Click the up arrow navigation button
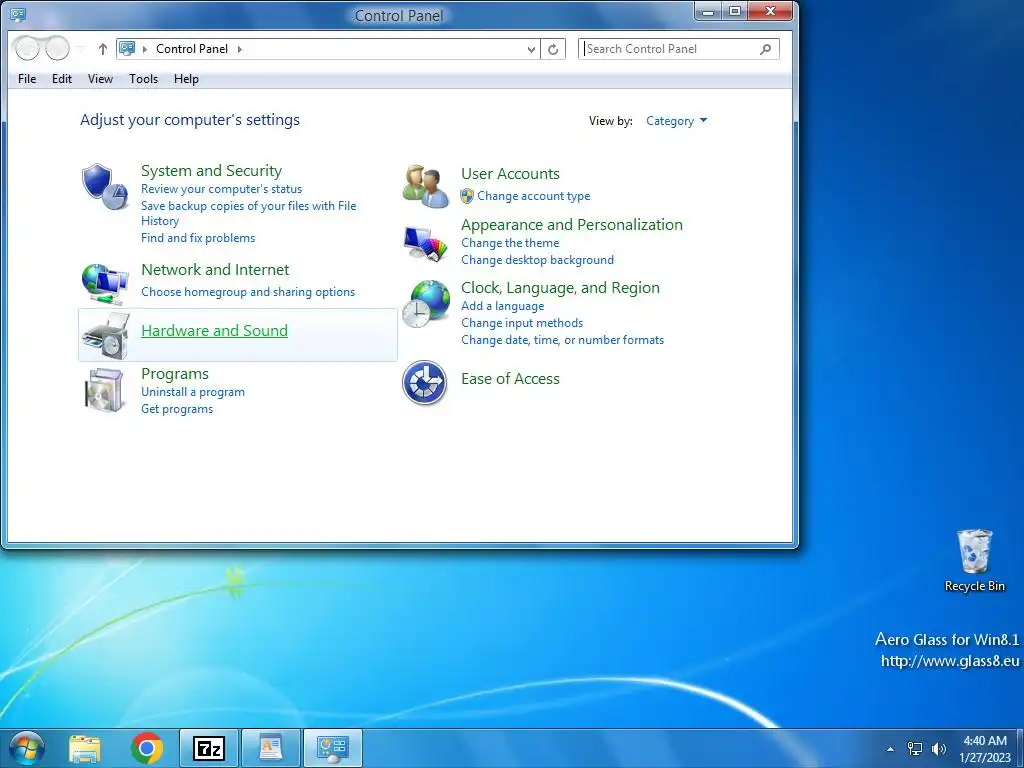The width and height of the screenshot is (1024, 768). pos(103,49)
